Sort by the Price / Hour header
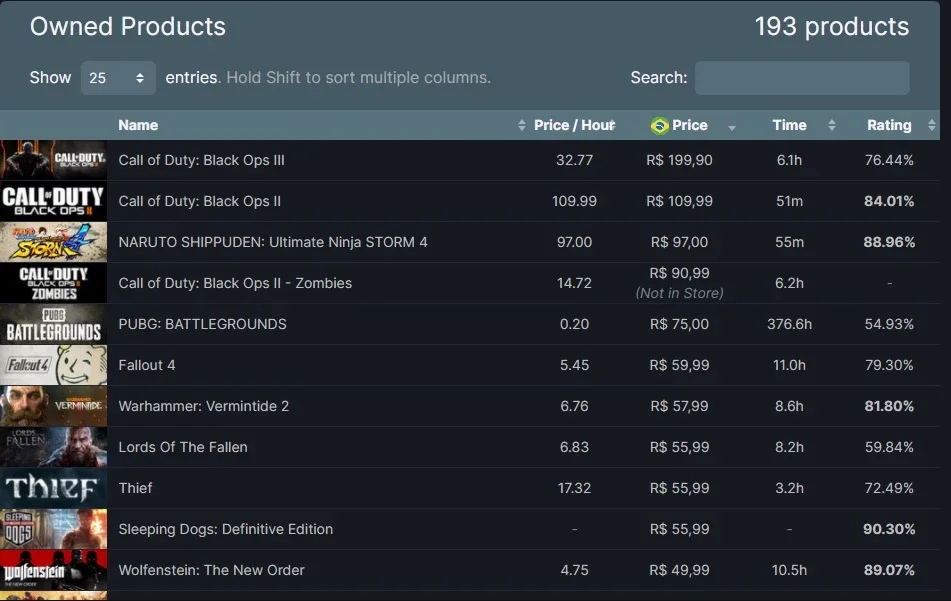951x601 pixels. point(574,125)
